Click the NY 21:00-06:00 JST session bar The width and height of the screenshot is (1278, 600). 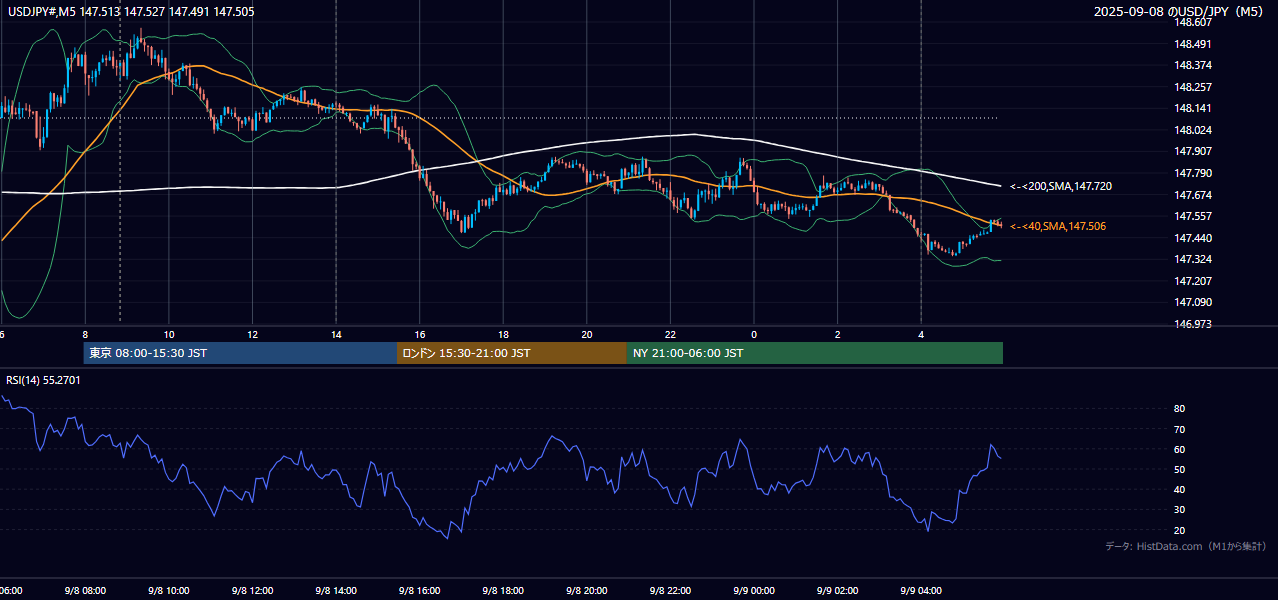pos(815,353)
